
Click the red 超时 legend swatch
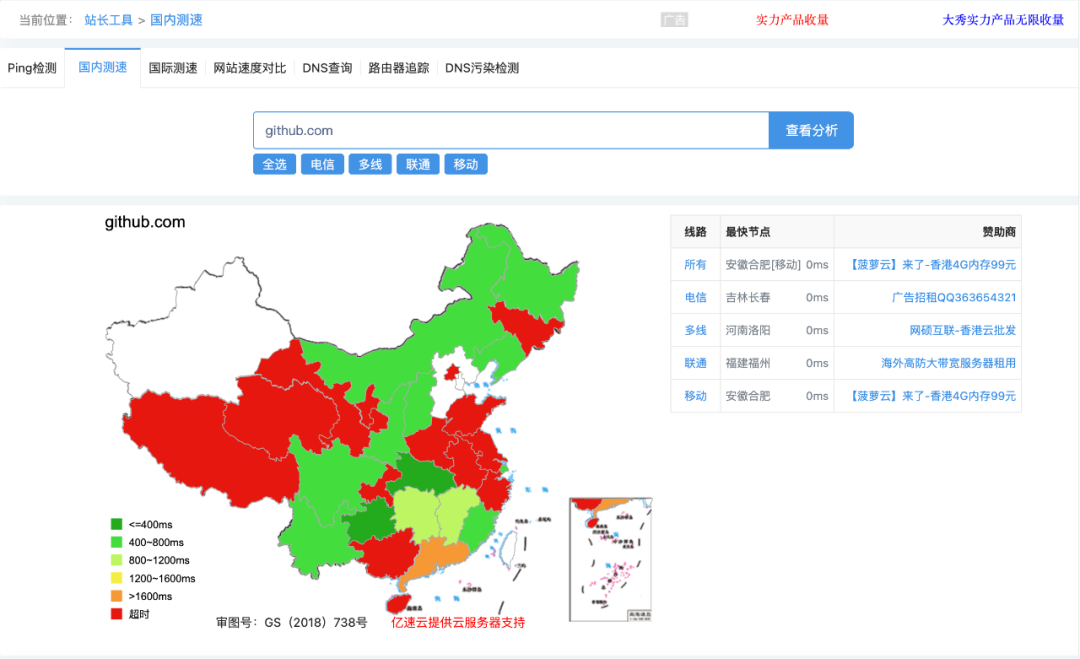(x=116, y=614)
